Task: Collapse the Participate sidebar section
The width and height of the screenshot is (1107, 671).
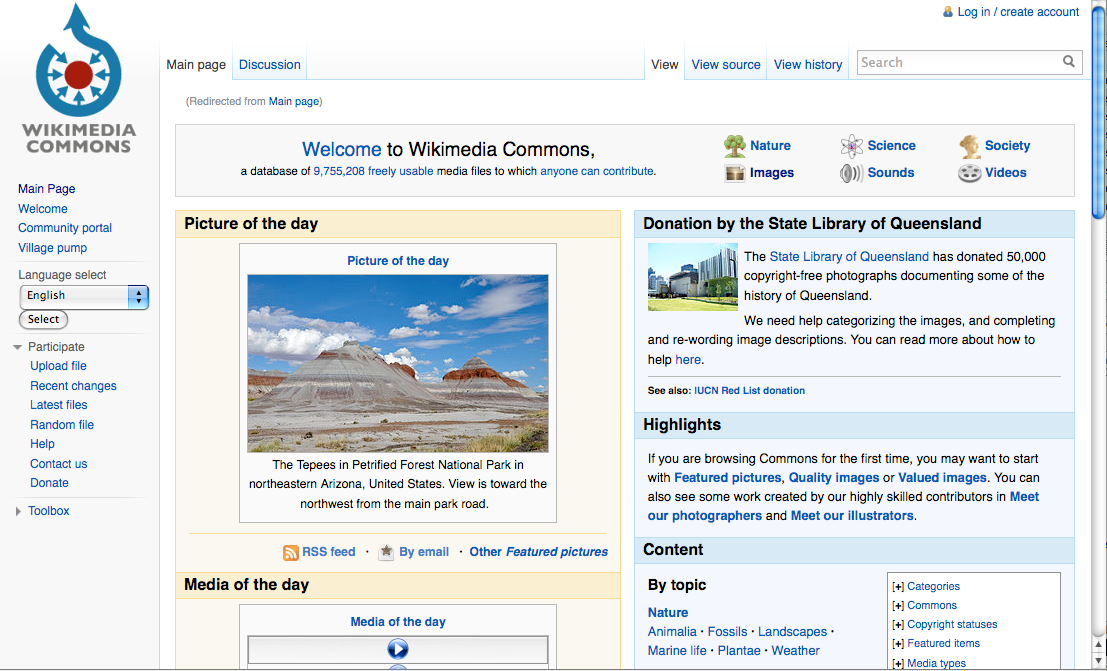Action: tap(18, 348)
